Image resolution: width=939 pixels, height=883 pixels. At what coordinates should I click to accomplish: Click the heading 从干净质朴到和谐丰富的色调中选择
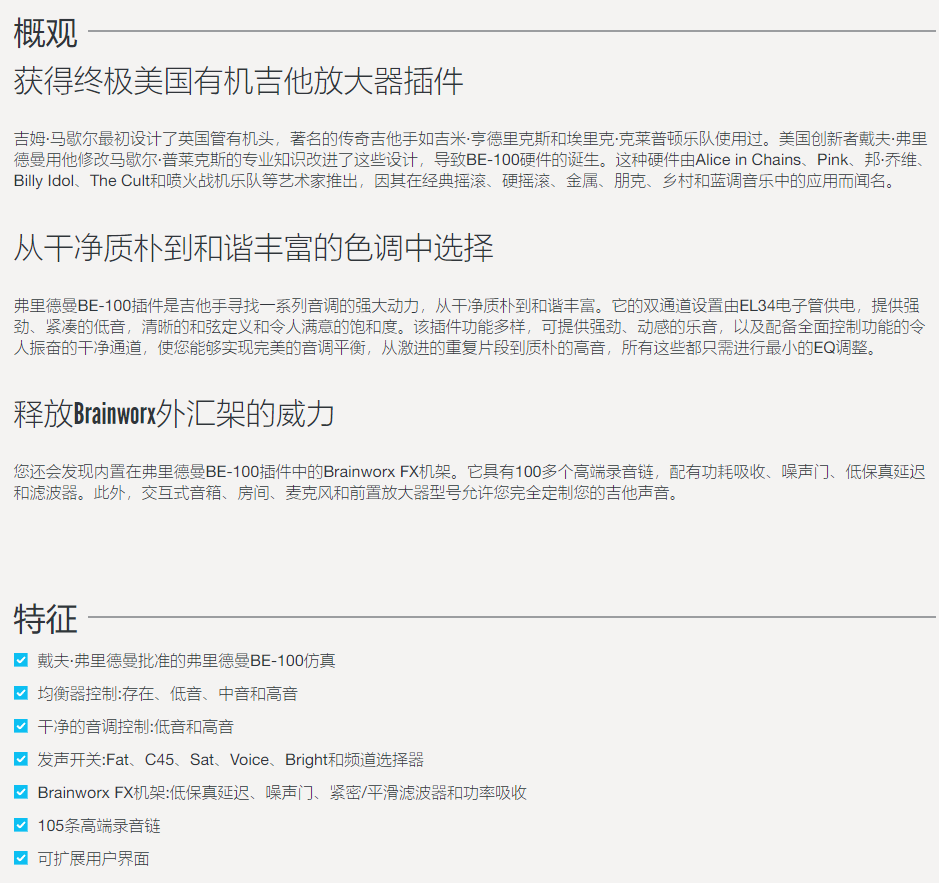pyautogui.click(x=253, y=247)
